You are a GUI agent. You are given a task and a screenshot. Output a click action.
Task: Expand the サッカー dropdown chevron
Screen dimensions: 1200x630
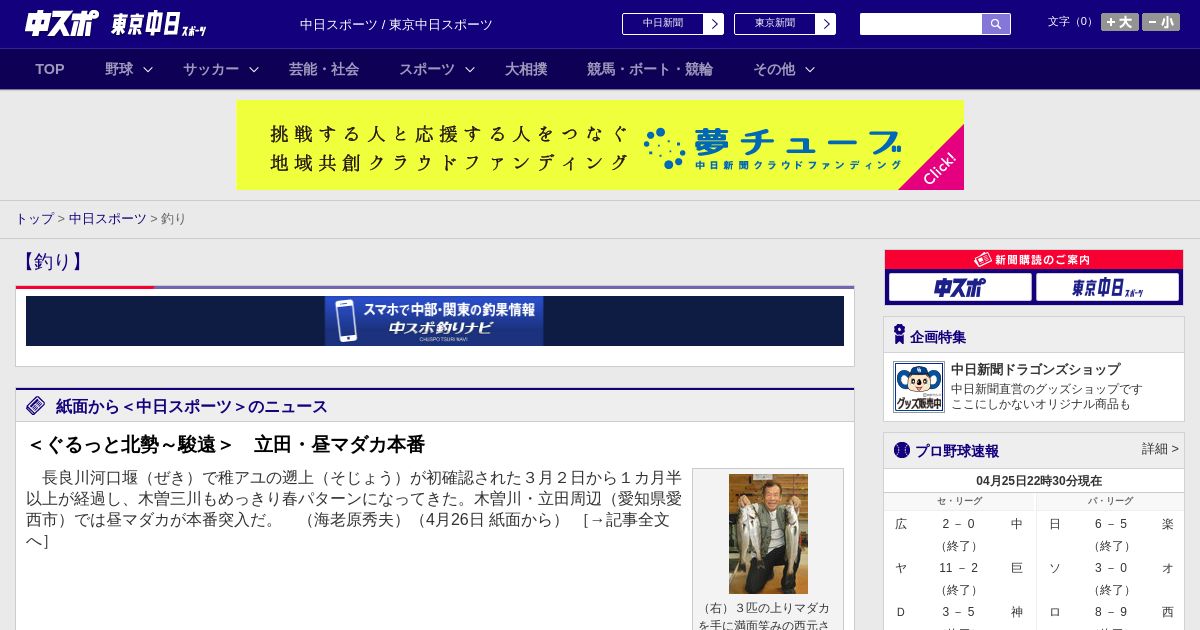coord(254,69)
